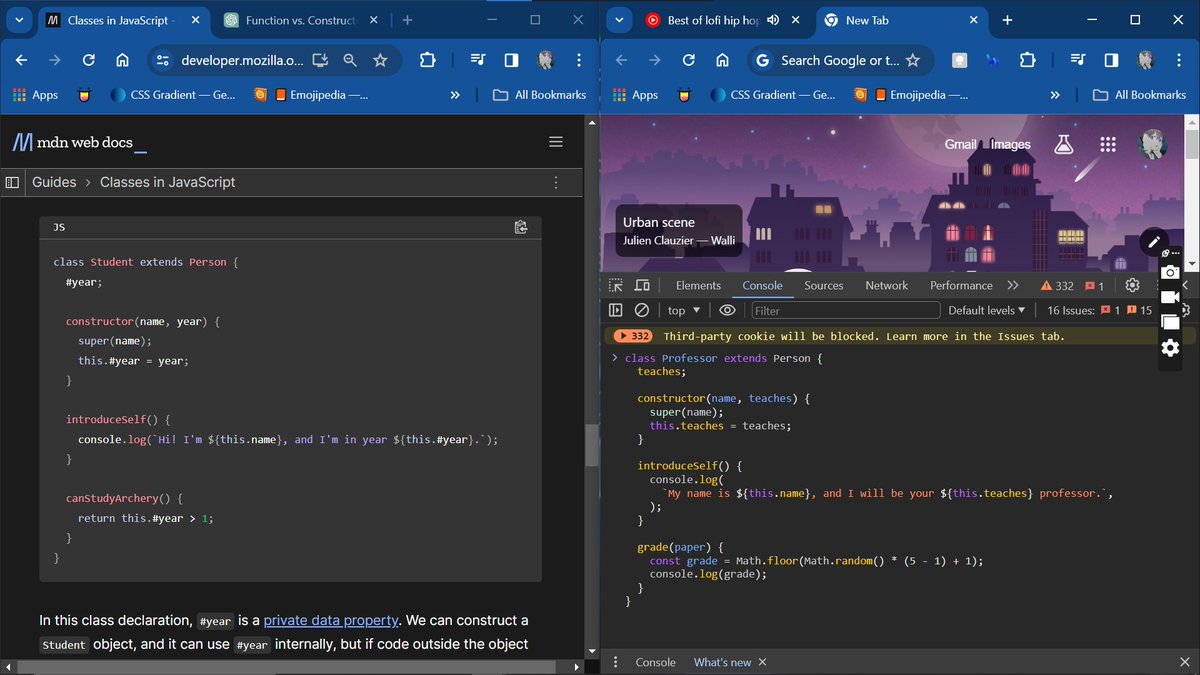
Task: Toggle the MDN sidebar panel icon beside Guides
Action: pos(12,182)
